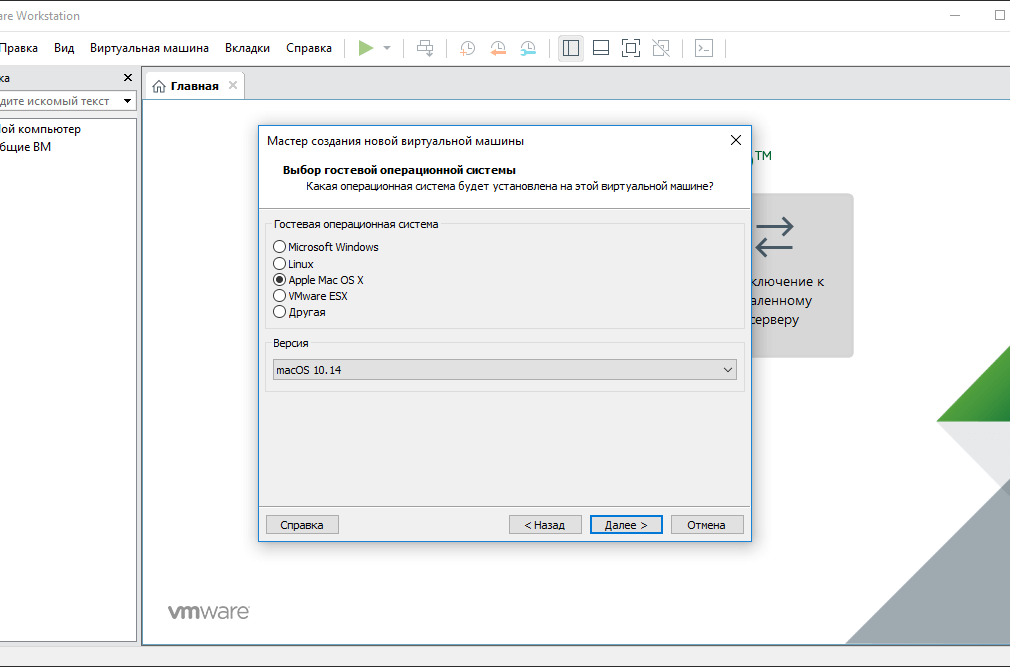This screenshot has width=1010, height=667.
Task: Switch to the Главная tab
Action: 194,86
